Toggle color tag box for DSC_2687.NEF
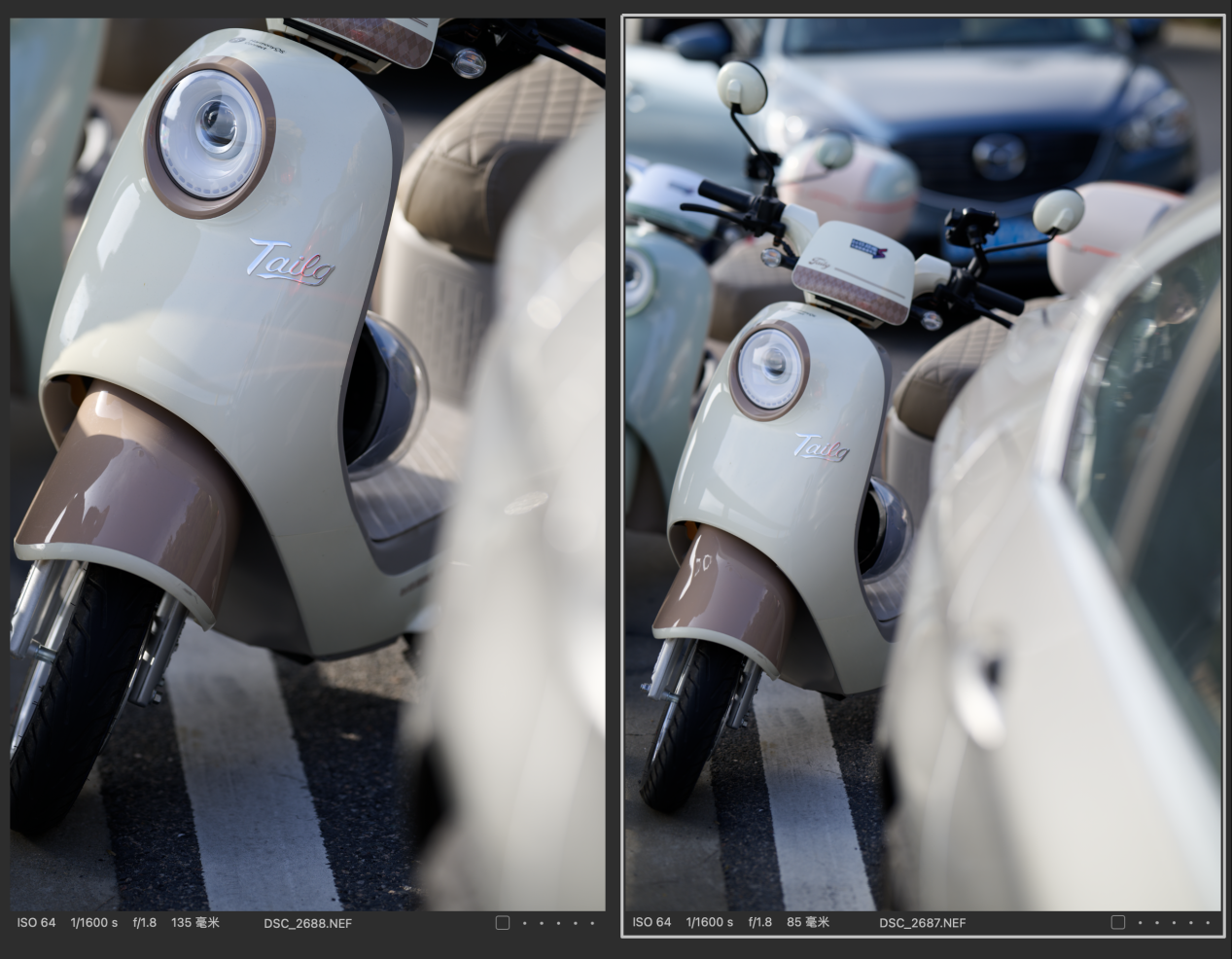Image resolution: width=1232 pixels, height=959 pixels. (x=1117, y=923)
